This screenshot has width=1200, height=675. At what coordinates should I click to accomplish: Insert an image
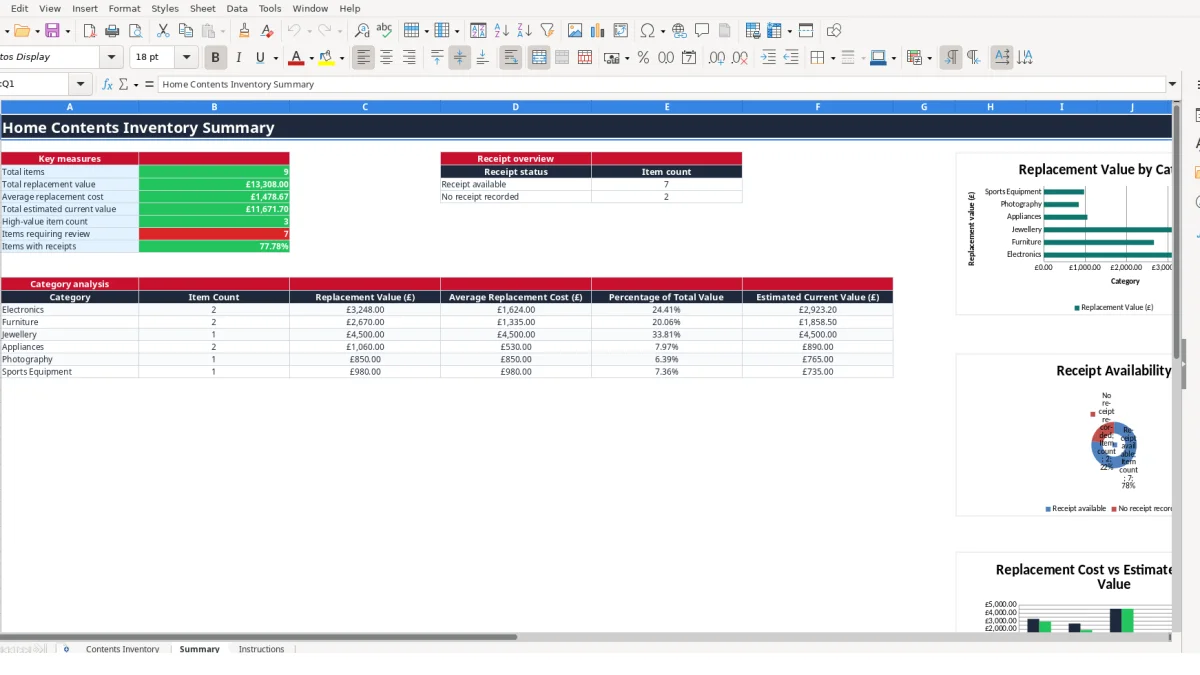575,31
